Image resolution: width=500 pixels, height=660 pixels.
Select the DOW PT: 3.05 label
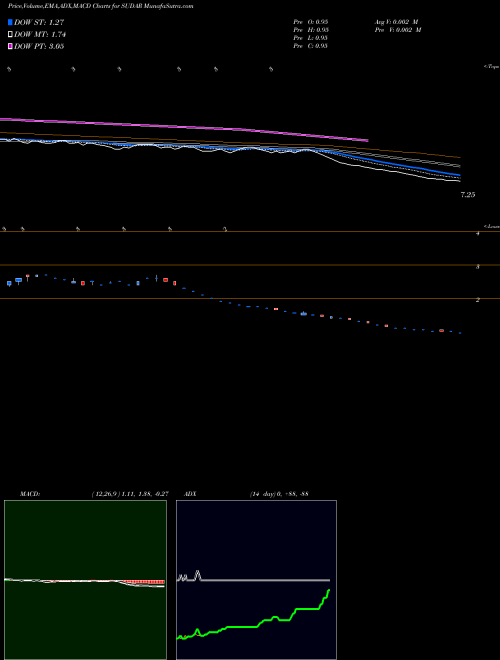39,46
